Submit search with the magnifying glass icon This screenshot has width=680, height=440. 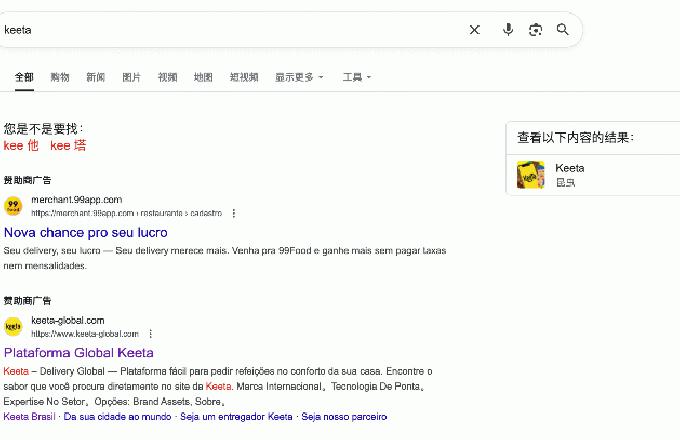[x=562, y=29]
